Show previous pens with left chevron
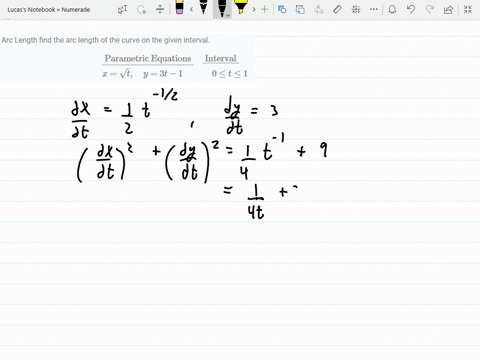 pyautogui.click(x=191, y=9)
